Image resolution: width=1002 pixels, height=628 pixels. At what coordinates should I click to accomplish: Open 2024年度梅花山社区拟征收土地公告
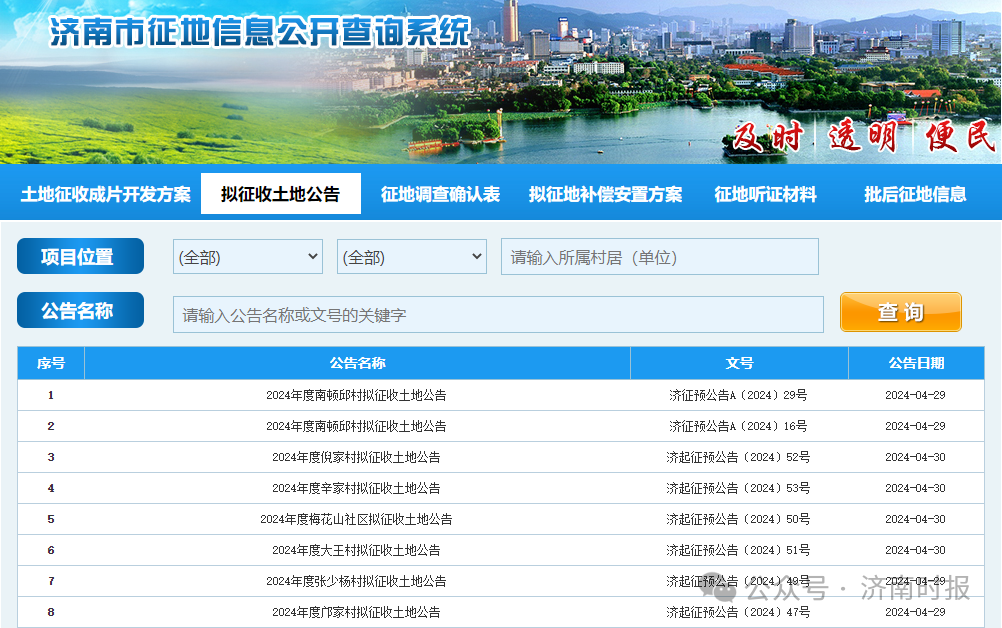(x=356, y=519)
